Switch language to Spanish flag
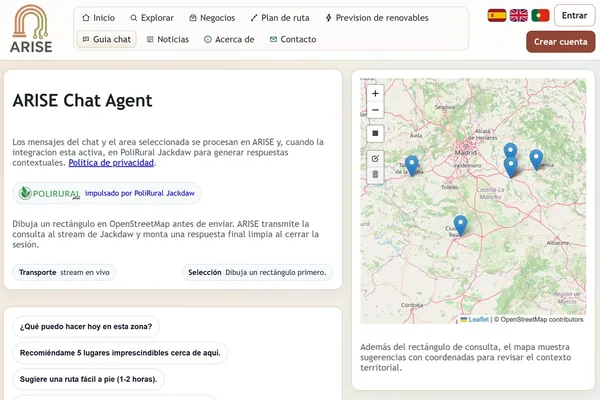This screenshot has height=400, width=600. (497, 16)
